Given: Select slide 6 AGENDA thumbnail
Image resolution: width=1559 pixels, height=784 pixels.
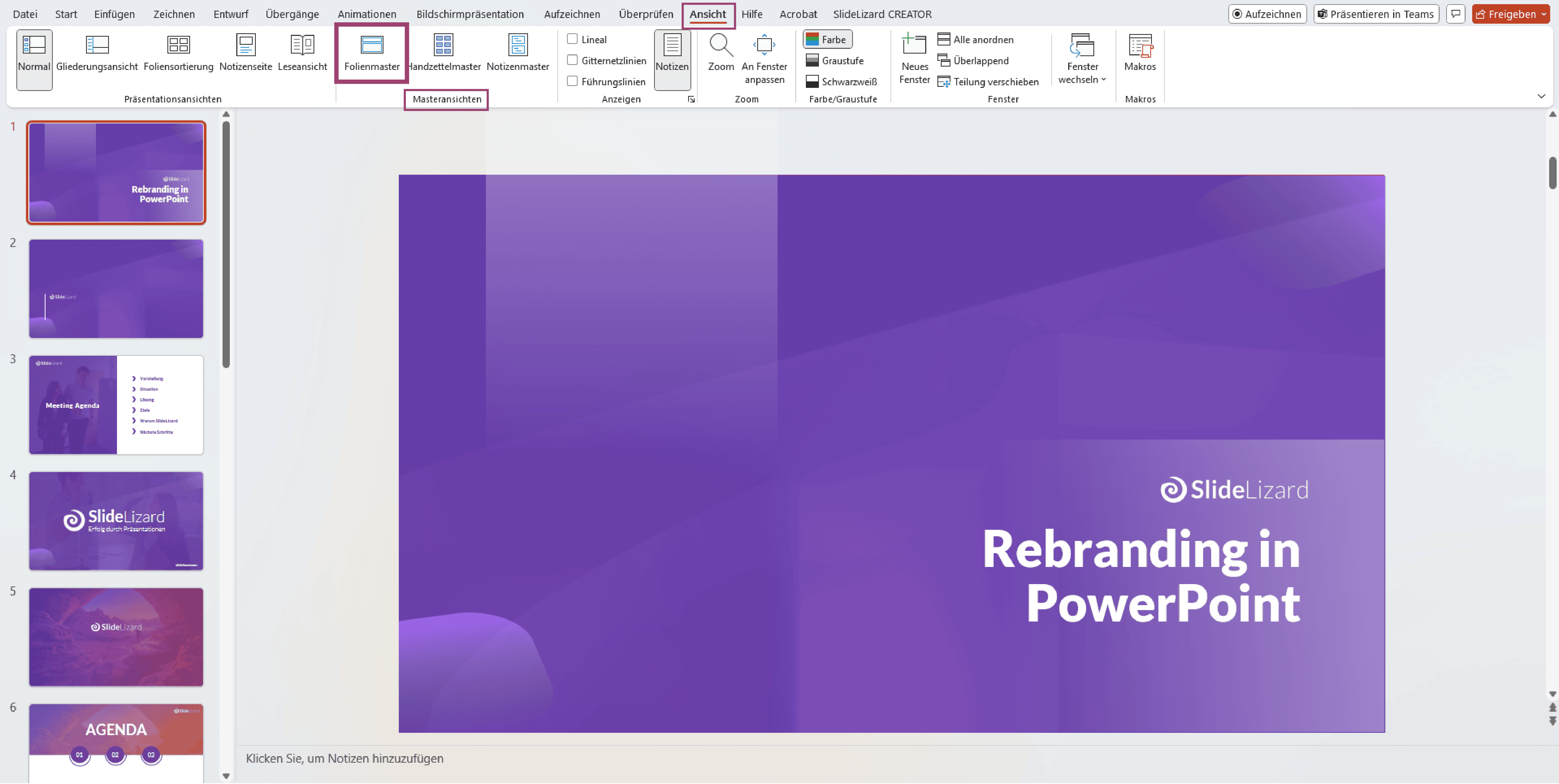Looking at the screenshot, I should 116,743.
